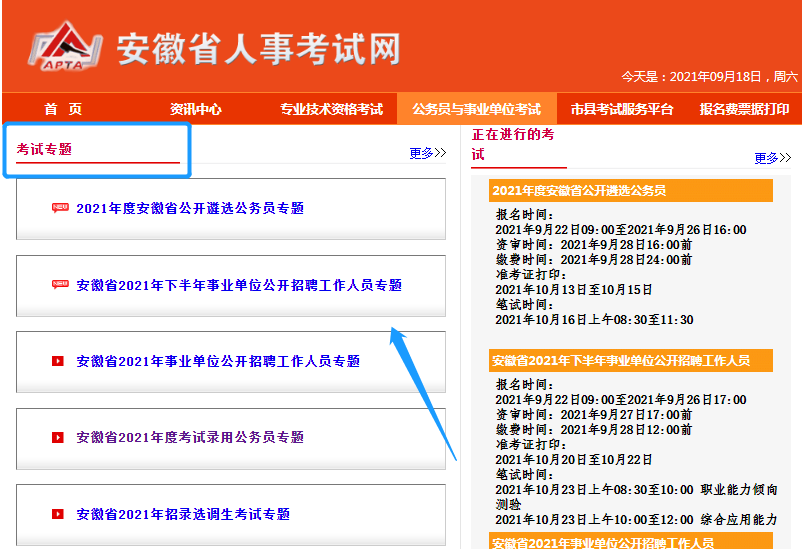This screenshot has width=804, height=549.
Task: Click the 安徽省人事考试网 site title
Action: 258,49
